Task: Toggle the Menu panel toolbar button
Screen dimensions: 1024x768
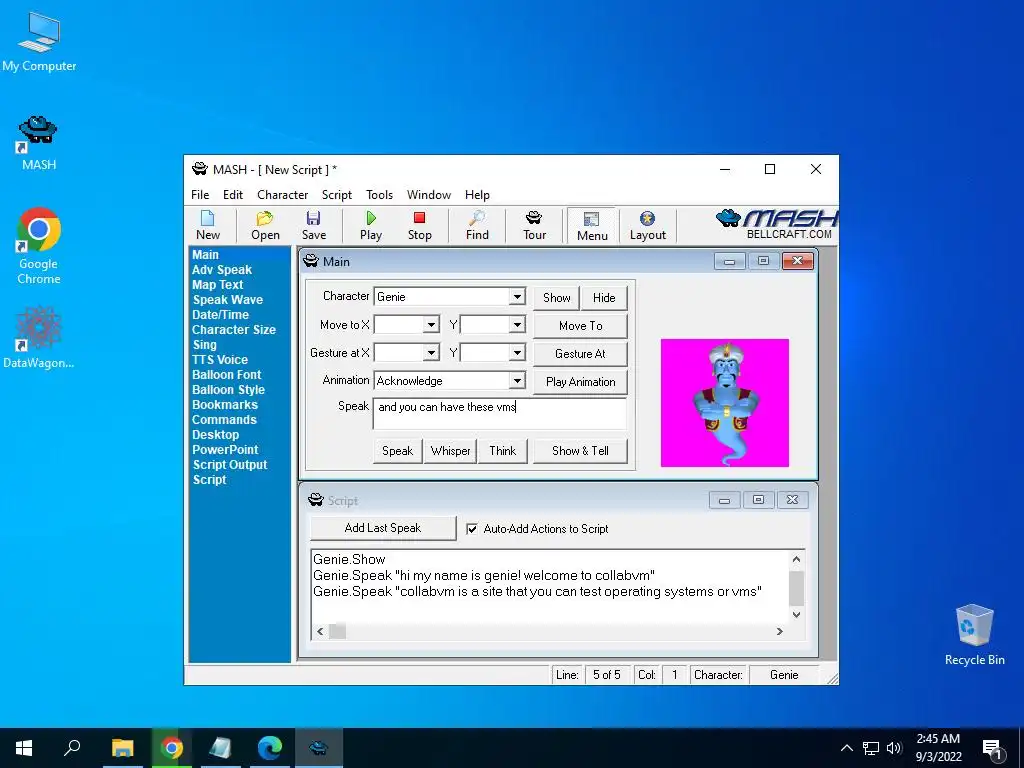Action: (592, 226)
